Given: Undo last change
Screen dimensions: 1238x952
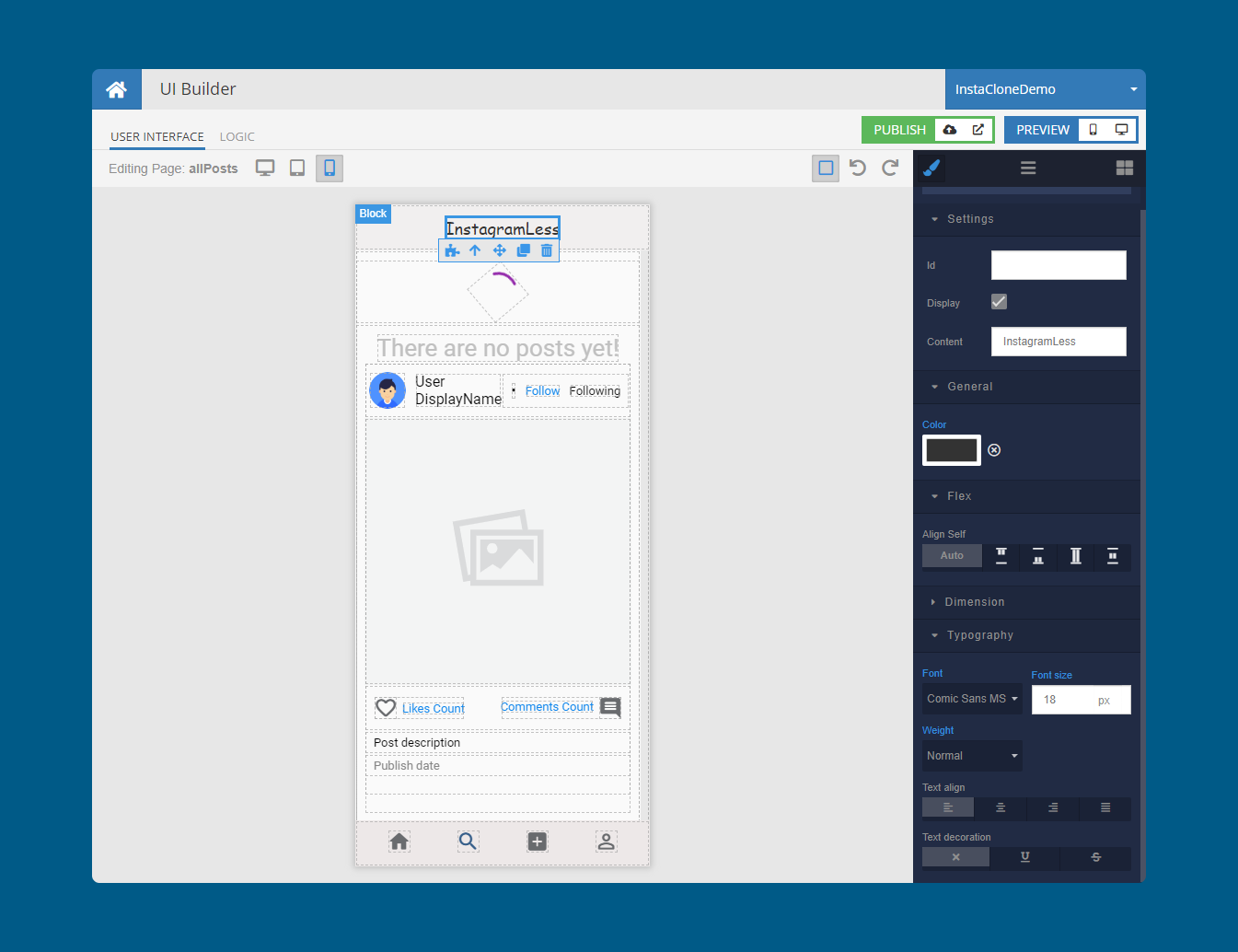Looking at the screenshot, I should coord(858,168).
